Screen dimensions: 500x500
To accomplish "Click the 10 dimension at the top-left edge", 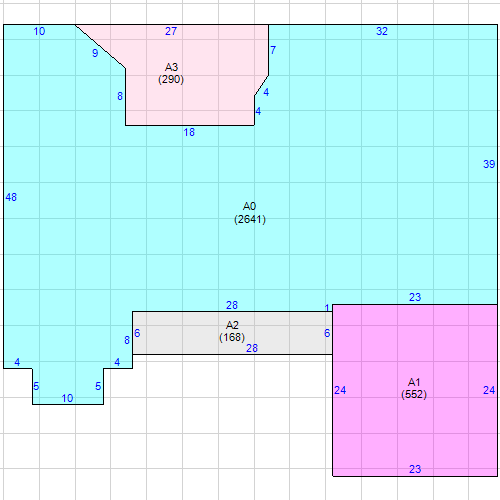I will [39, 31].
